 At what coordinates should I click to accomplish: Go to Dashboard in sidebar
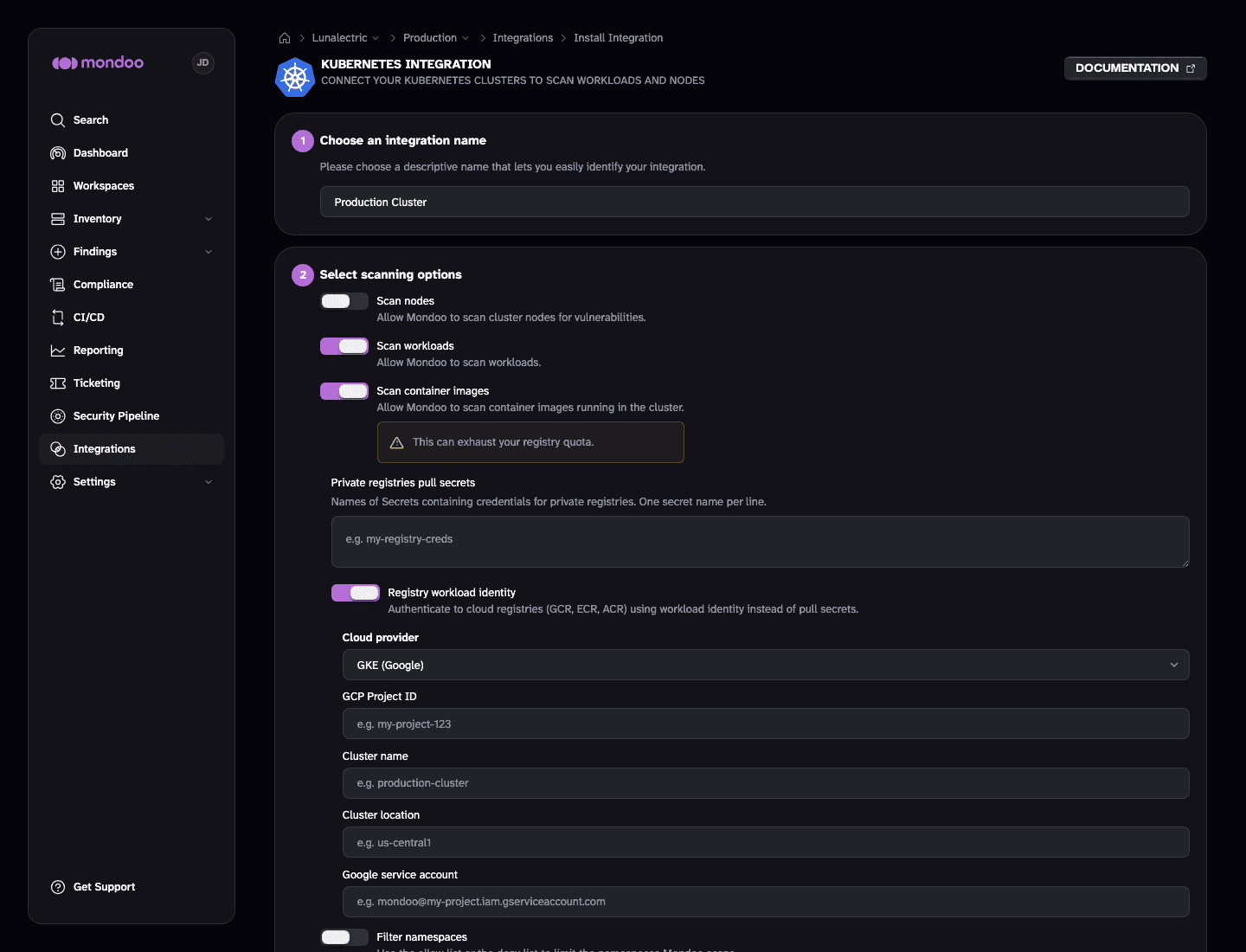pyautogui.click(x=132, y=153)
